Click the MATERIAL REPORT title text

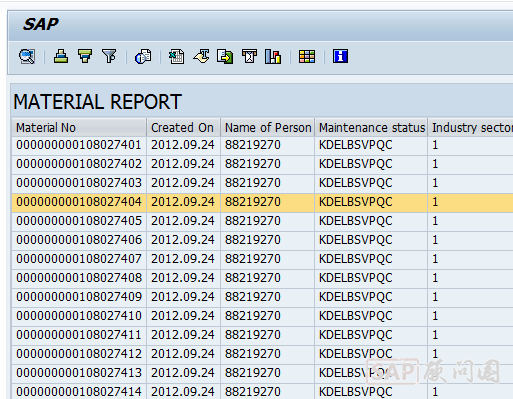coord(97,102)
